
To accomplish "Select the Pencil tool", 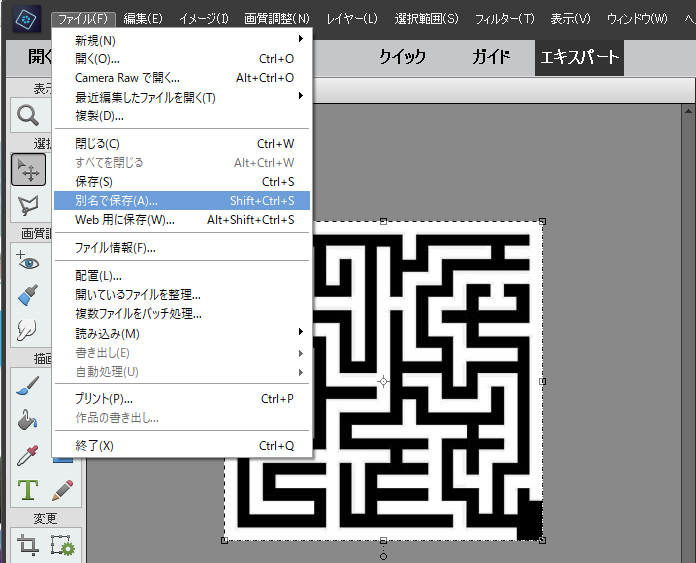I will click(62, 491).
